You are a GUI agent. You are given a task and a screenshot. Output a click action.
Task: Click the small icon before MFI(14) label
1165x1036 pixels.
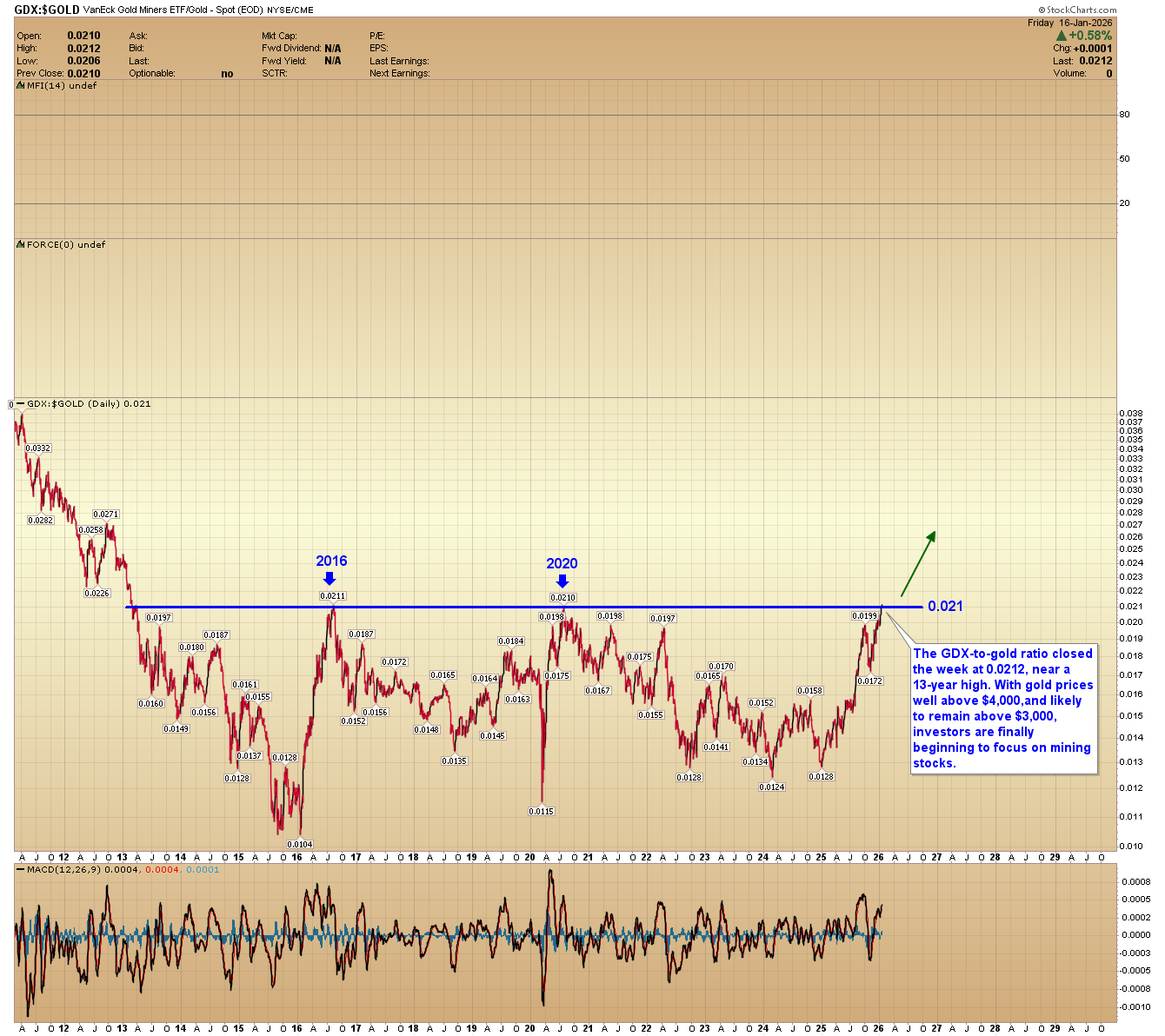click(20, 86)
